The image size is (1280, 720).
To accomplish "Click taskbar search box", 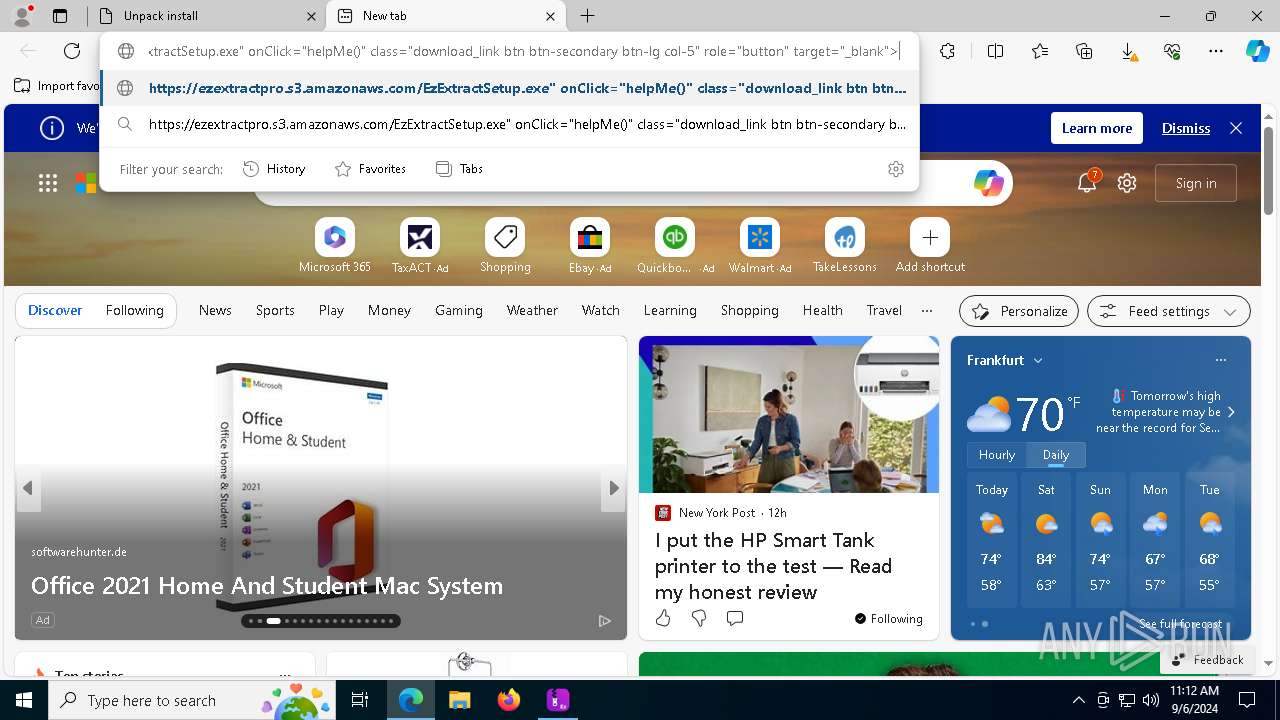I will pos(192,700).
